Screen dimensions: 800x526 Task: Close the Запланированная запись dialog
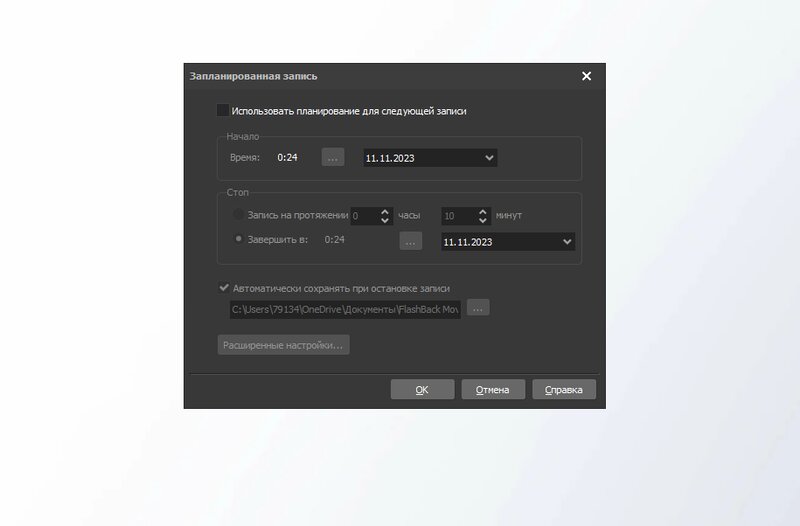587,76
